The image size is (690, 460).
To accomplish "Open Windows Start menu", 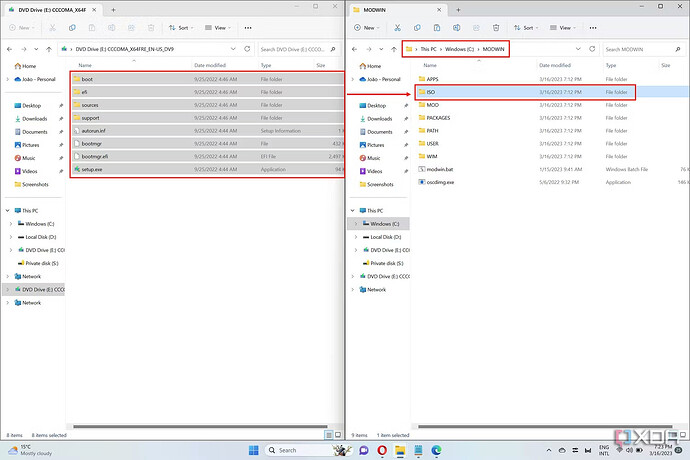I will [x=254, y=450].
